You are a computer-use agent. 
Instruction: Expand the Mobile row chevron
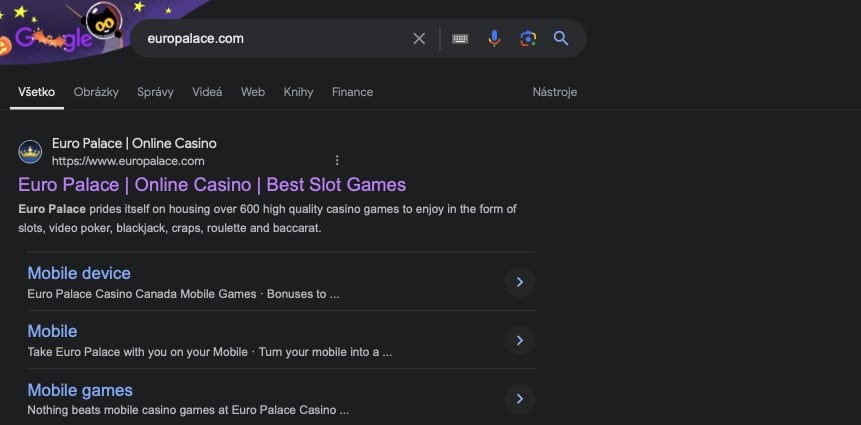[x=519, y=340]
